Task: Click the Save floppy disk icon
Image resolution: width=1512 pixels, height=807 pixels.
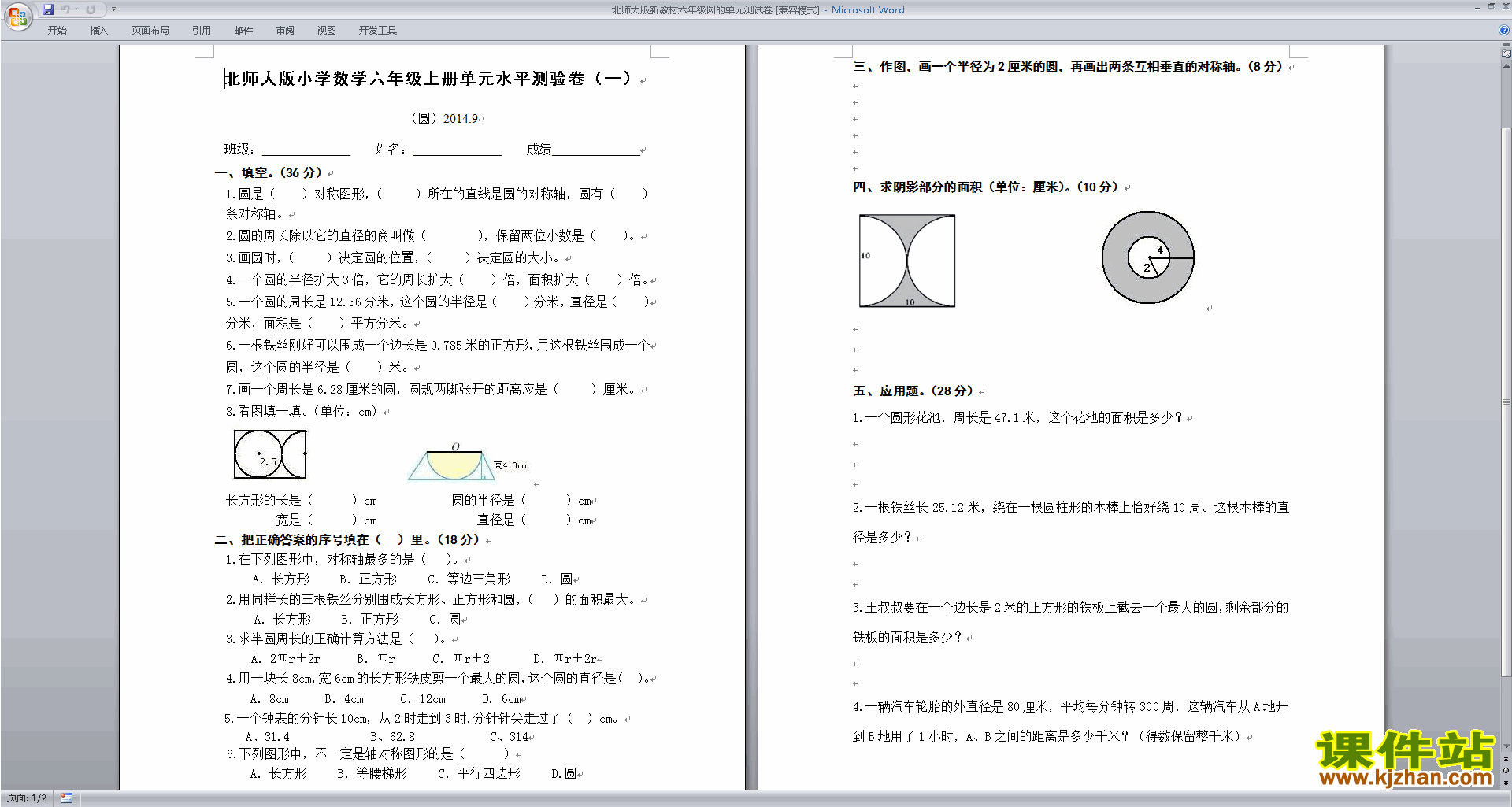Action: pyautogui.click(x=48, y=9)
